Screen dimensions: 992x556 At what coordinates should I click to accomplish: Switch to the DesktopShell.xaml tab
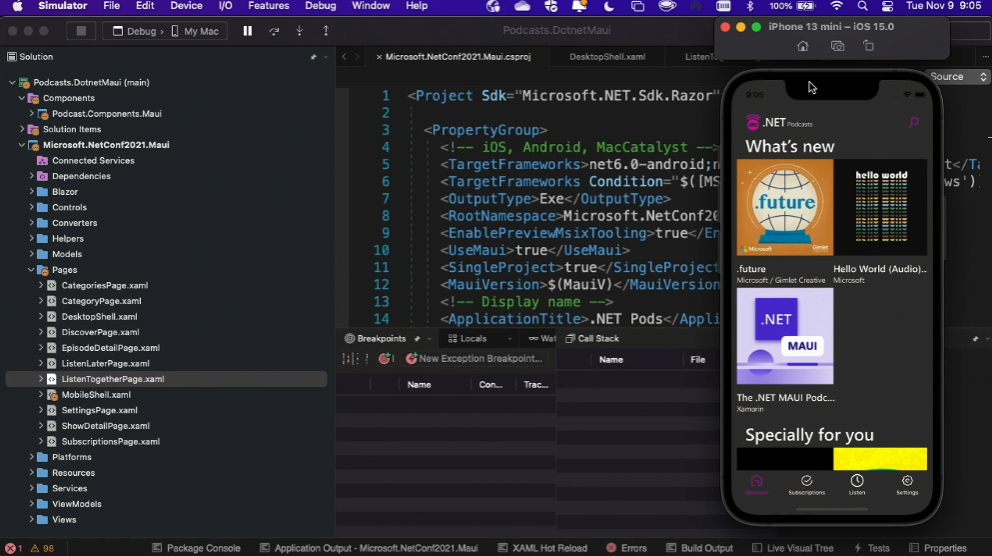pyautogui.click(x=606, y=57)
